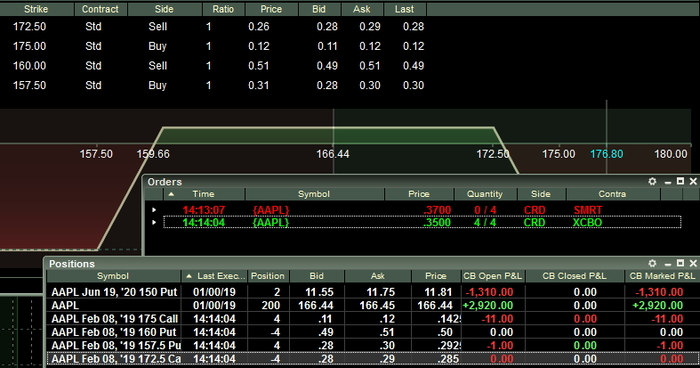Open Positions panel settings gear

(652, 263)
